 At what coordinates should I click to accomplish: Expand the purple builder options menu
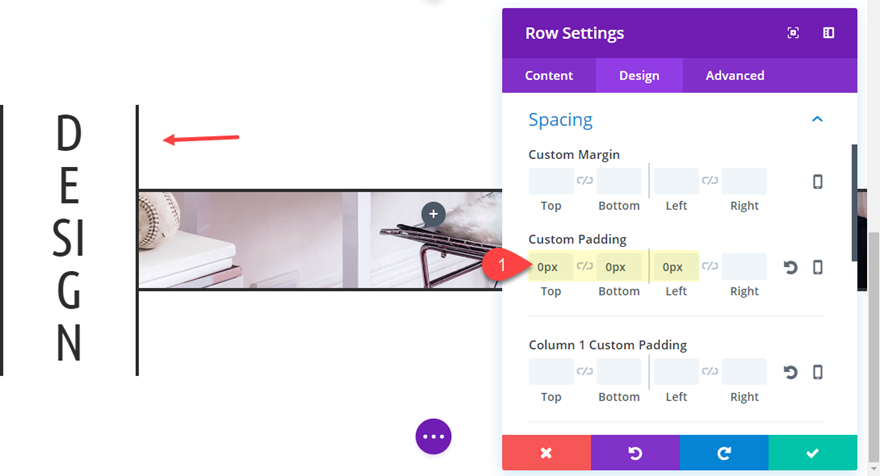coord(433,437)
